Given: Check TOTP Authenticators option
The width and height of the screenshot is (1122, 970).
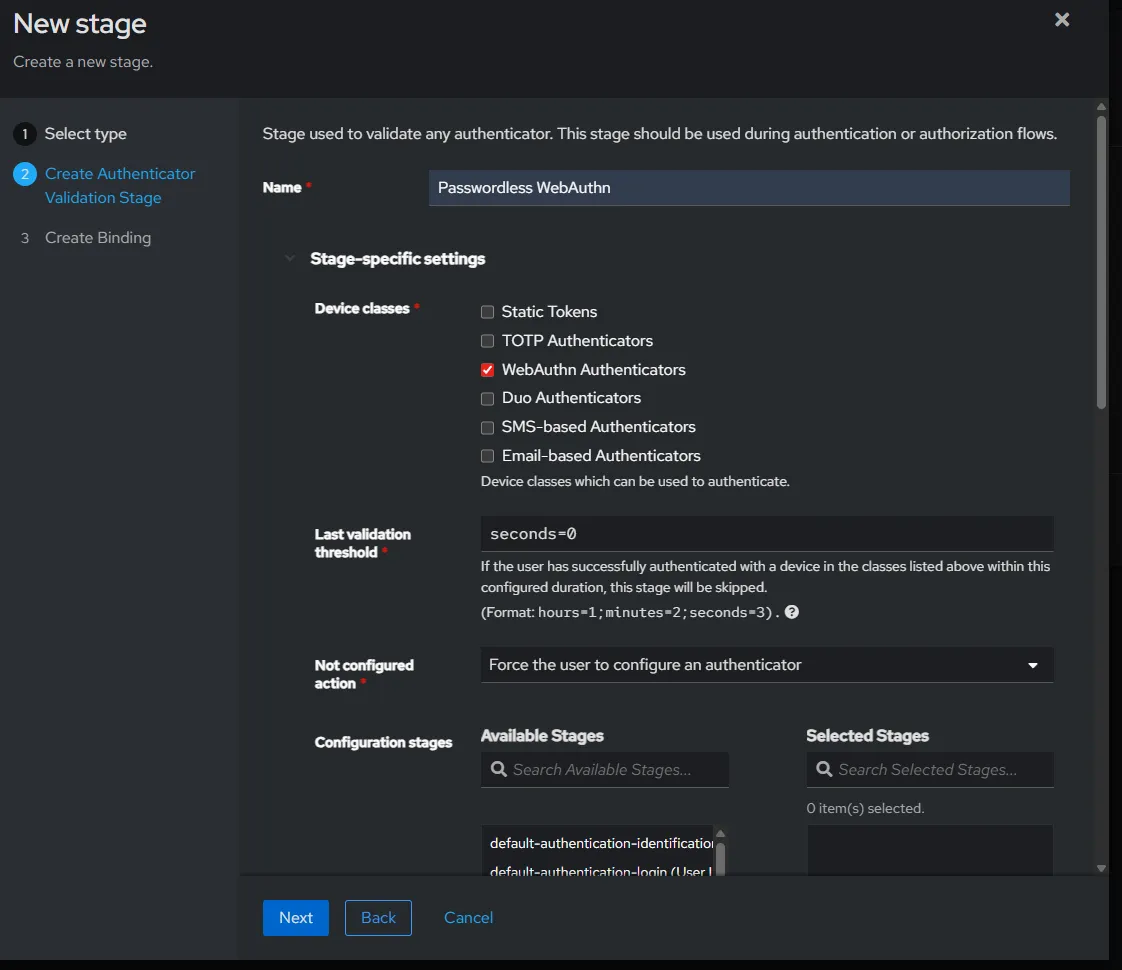Looking at the screenshot, I should coord(488,341).
